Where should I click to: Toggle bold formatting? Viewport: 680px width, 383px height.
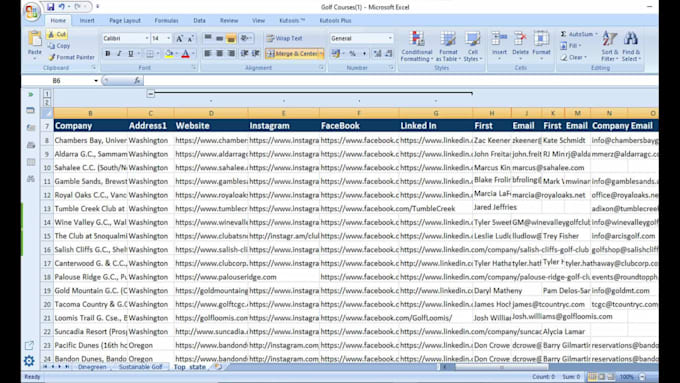108,53
